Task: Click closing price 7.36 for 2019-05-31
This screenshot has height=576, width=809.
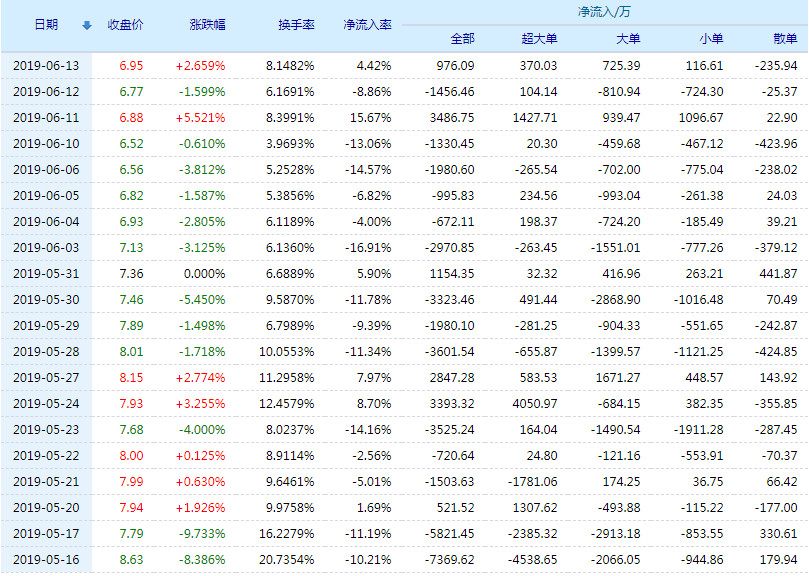Action: [x=131, y=274]
